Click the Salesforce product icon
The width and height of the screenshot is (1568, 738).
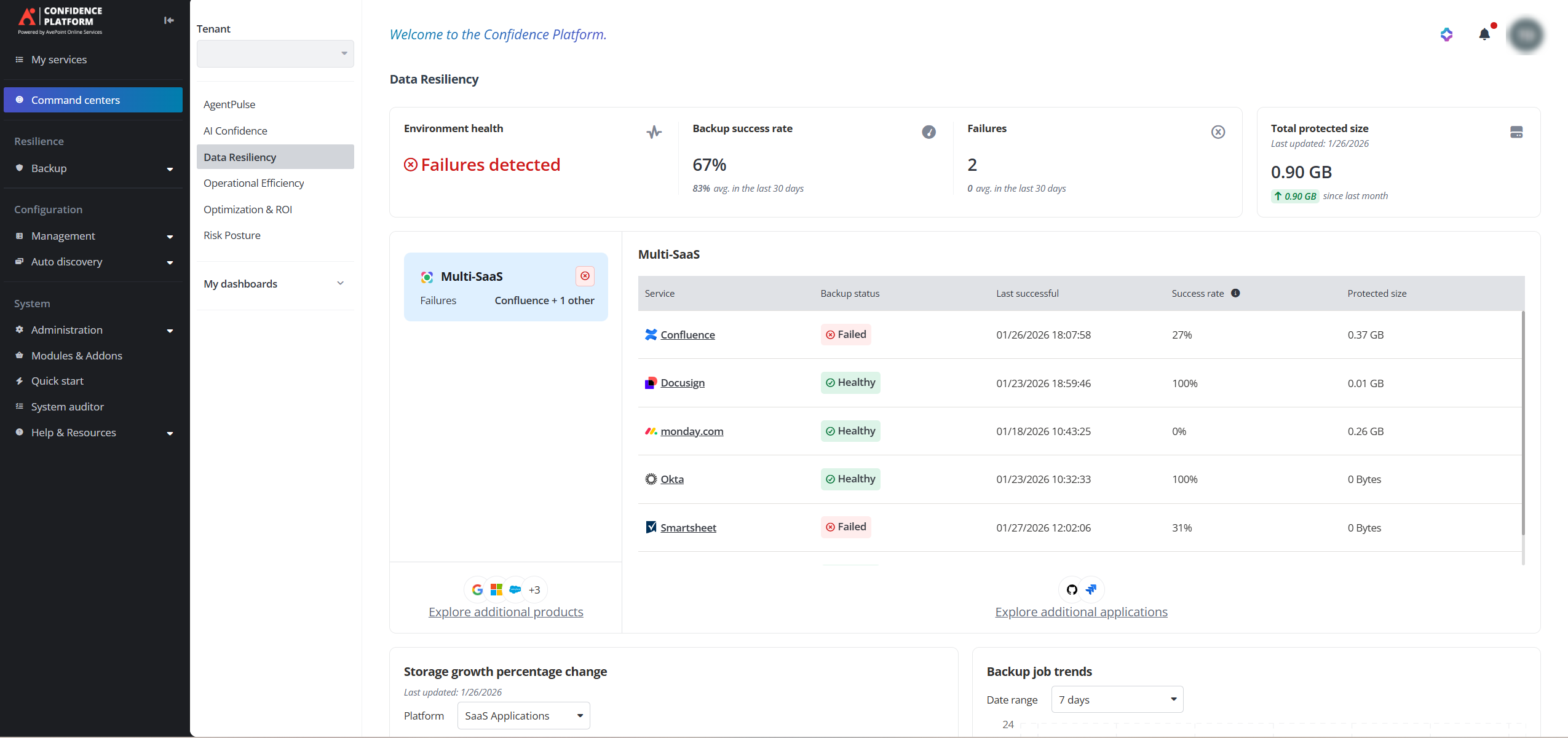coord(515,590)
